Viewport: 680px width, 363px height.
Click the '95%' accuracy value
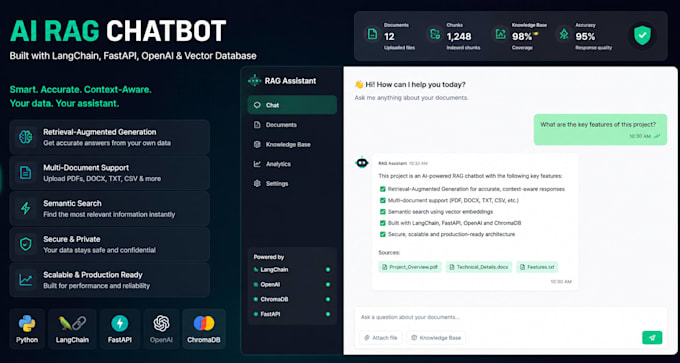[x=585, y=37]
